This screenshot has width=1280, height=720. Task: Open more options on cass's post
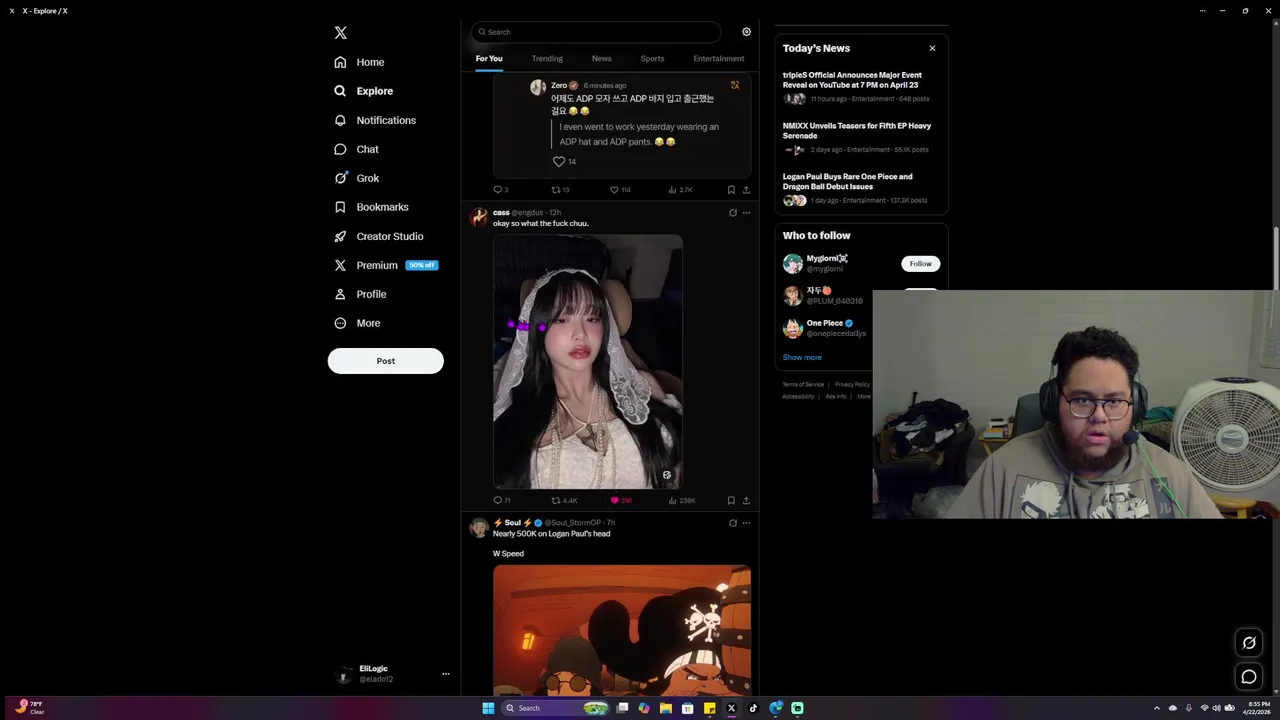[746, 213]
